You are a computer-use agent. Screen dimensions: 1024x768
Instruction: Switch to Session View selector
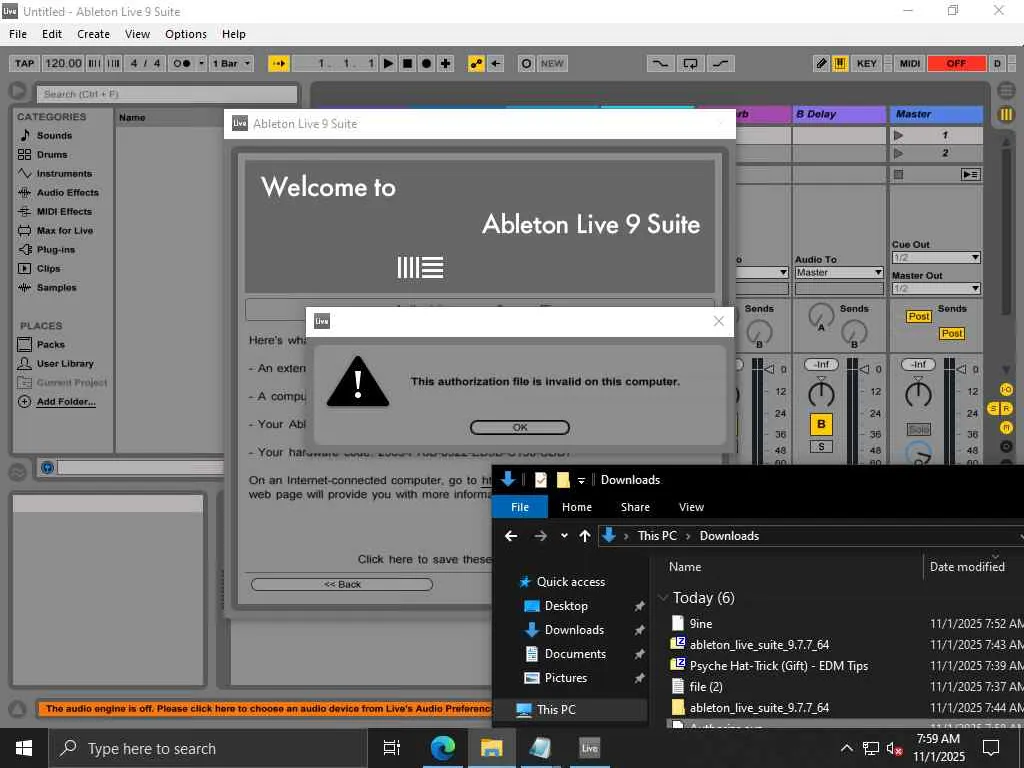point(1006,114)
